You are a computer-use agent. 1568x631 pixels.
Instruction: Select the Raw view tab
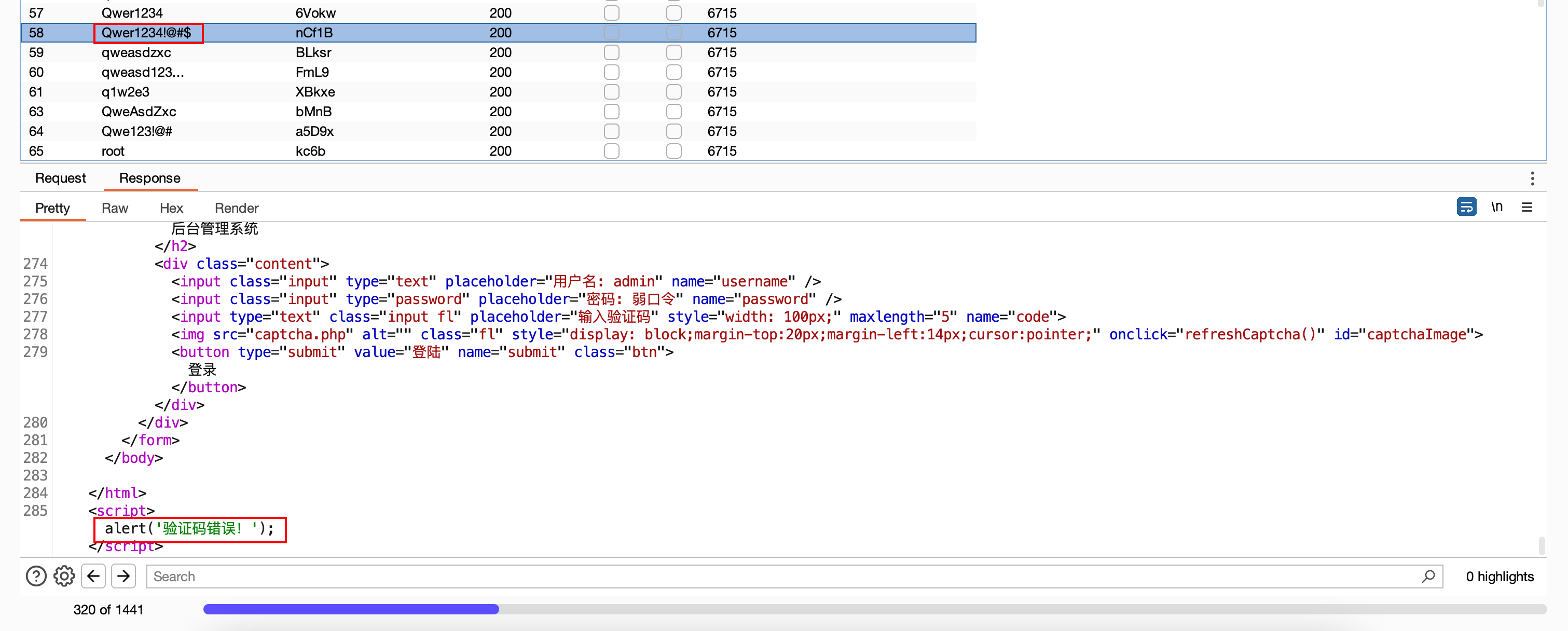(115, 208)
